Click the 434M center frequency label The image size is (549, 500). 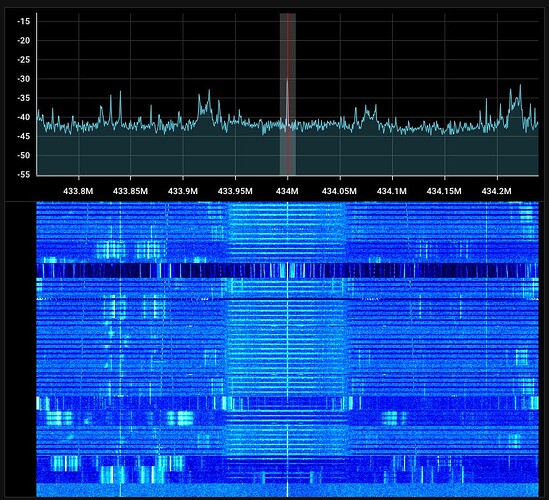click(x=287, y=191)
